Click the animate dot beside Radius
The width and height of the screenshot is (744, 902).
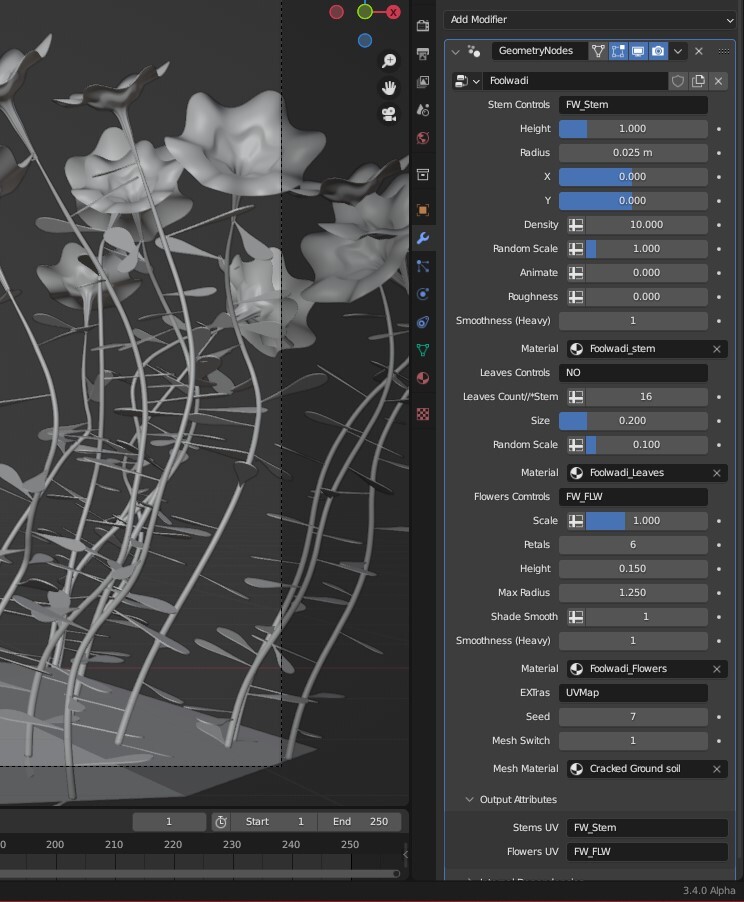(719, 153)
